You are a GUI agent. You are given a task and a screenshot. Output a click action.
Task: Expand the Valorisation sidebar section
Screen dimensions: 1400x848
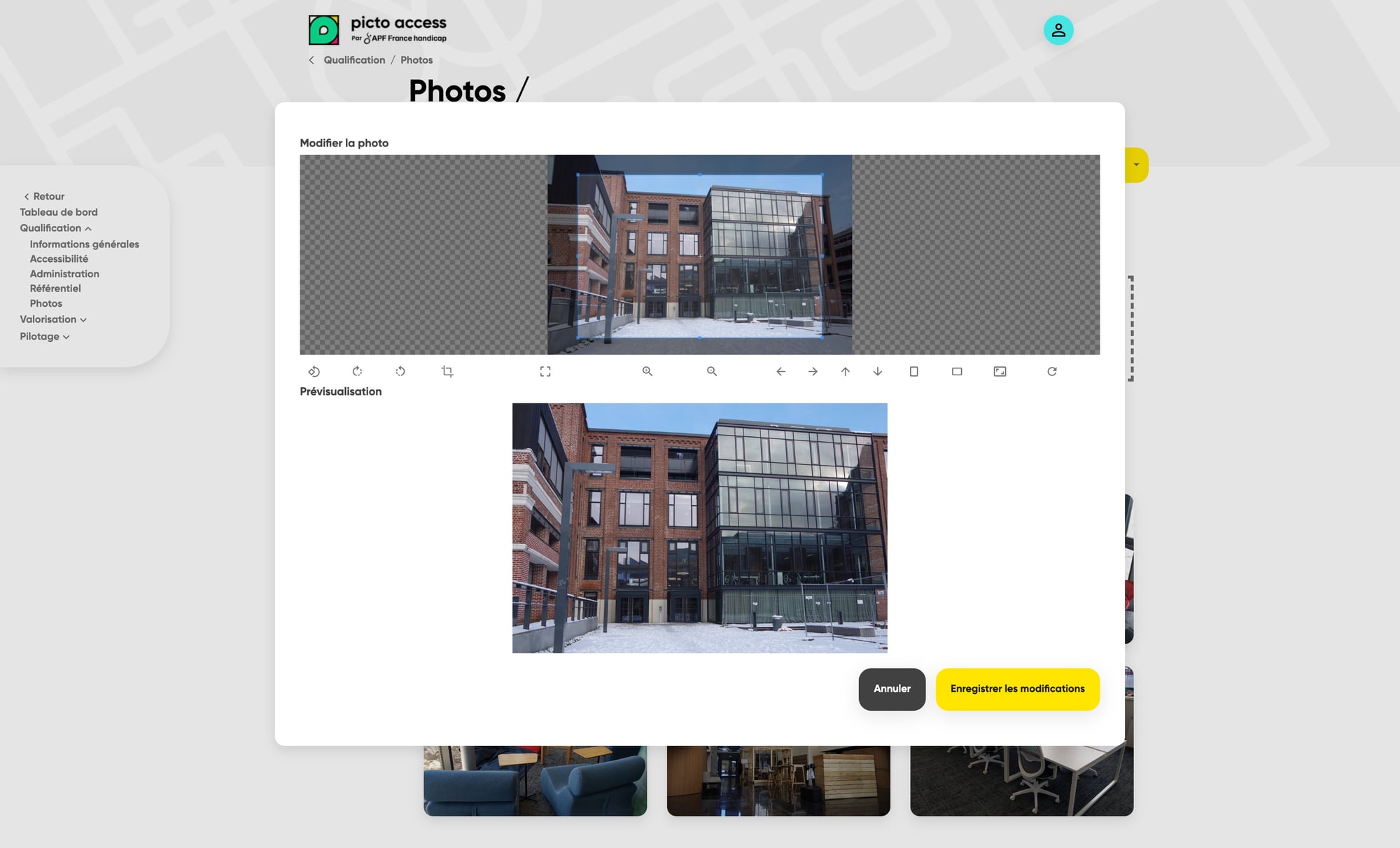click(x=53, y=319)
